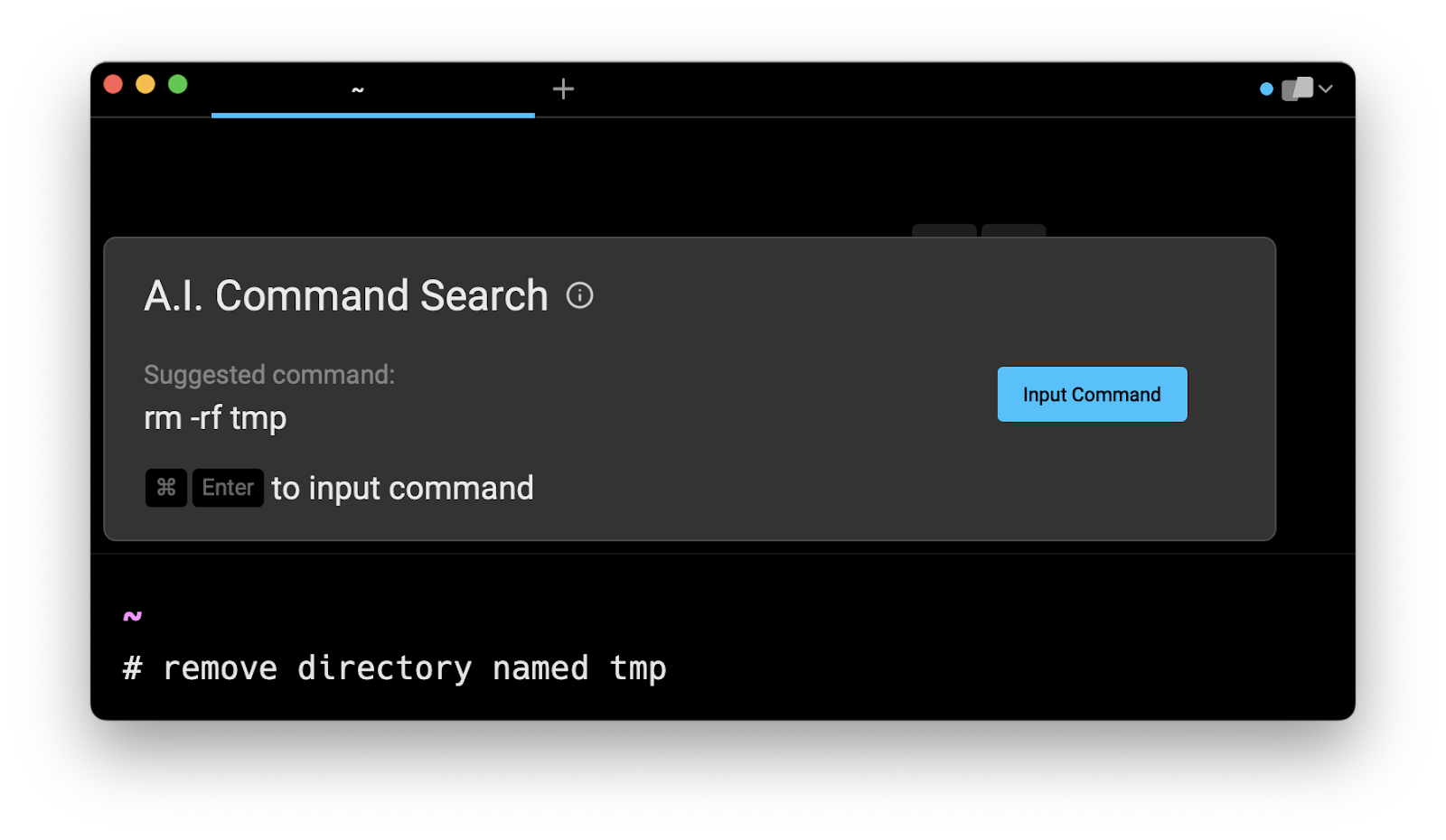Viewport: 1446px width, 840px height.
Task: Click the blue notification dot in the titlebar
Action: pos(1265,89)
